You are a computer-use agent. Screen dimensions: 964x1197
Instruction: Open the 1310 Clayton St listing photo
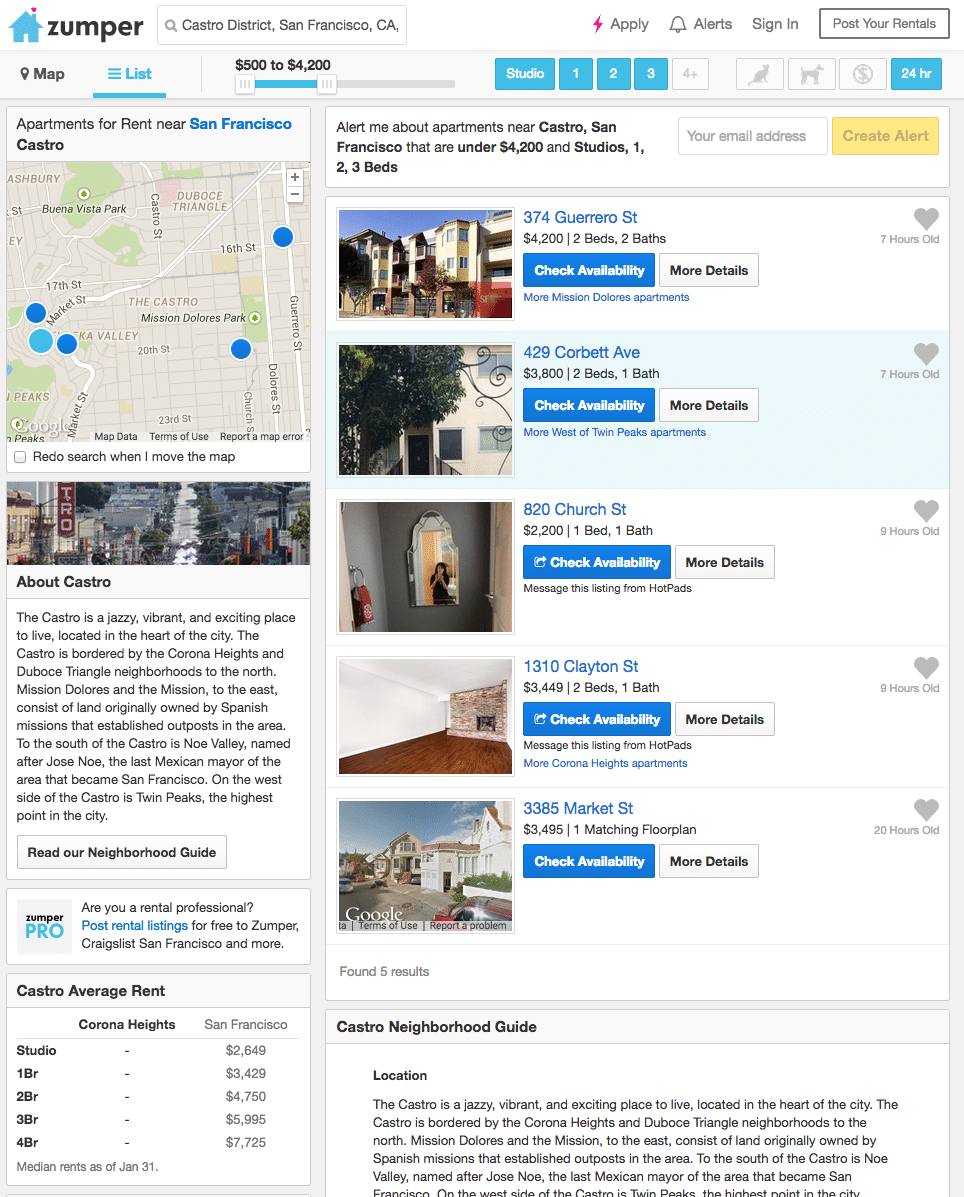[x=425, y=717]
